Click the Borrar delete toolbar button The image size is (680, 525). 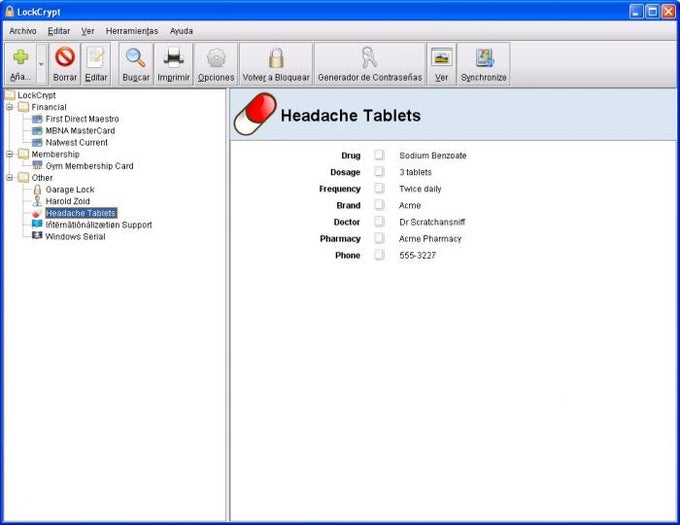tap(65, 64)
